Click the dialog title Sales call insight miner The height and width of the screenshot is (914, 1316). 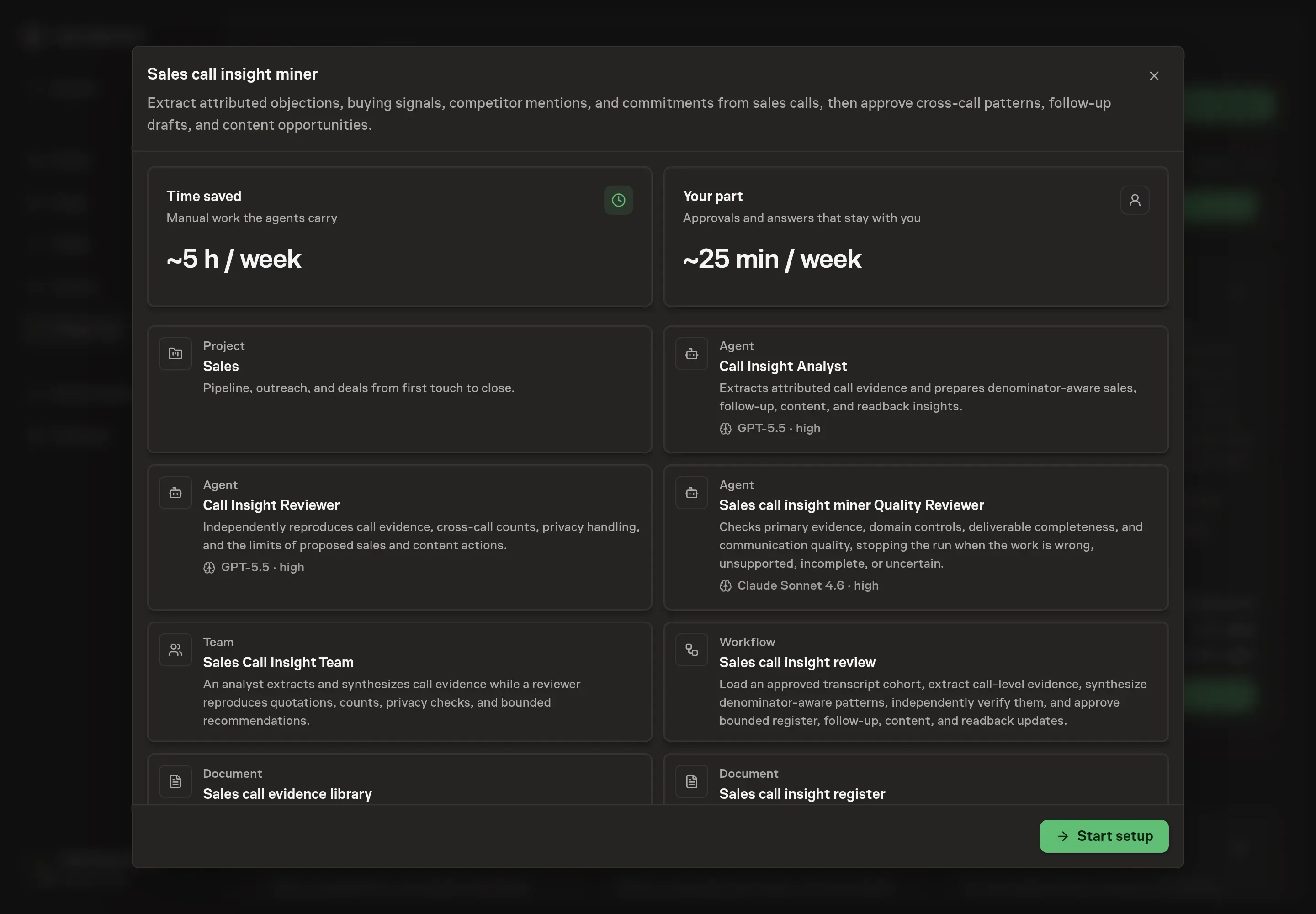[232, 74]
